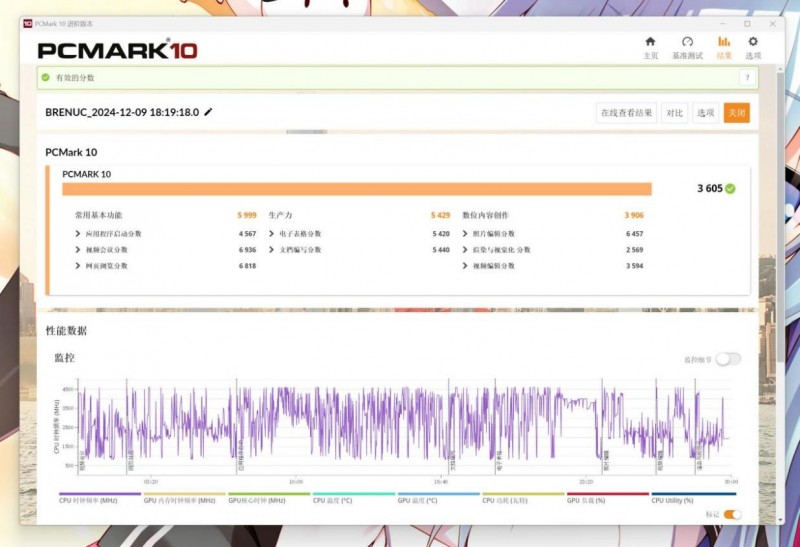Click the value 6 818
Screen dimensions: 800x547
247,266
